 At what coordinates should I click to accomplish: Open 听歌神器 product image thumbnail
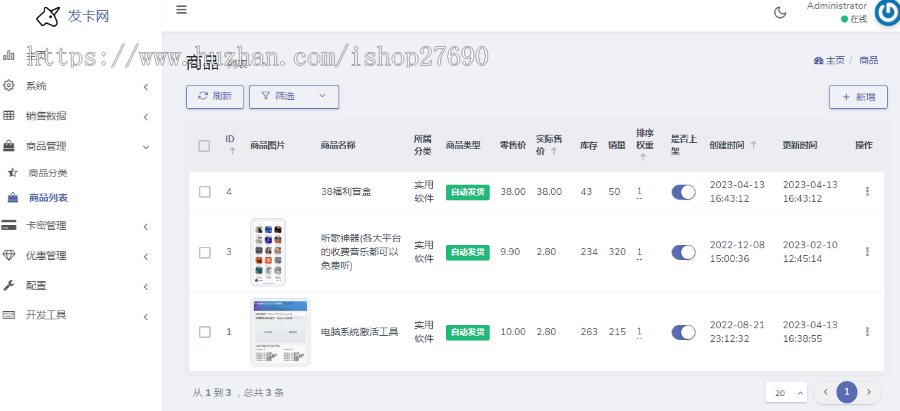pos(268,252)
